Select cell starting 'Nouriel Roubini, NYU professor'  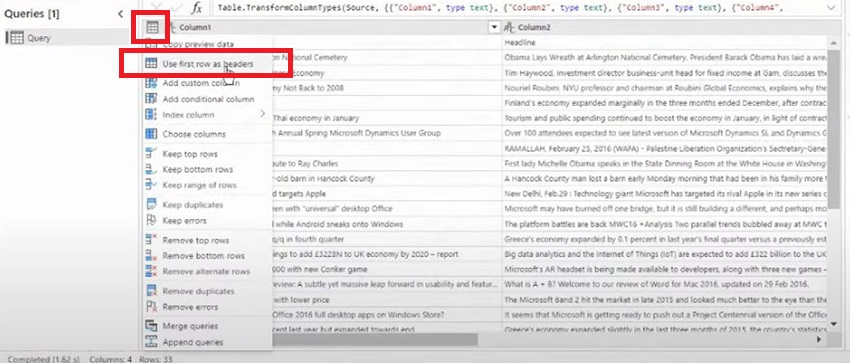click(664, 88)
